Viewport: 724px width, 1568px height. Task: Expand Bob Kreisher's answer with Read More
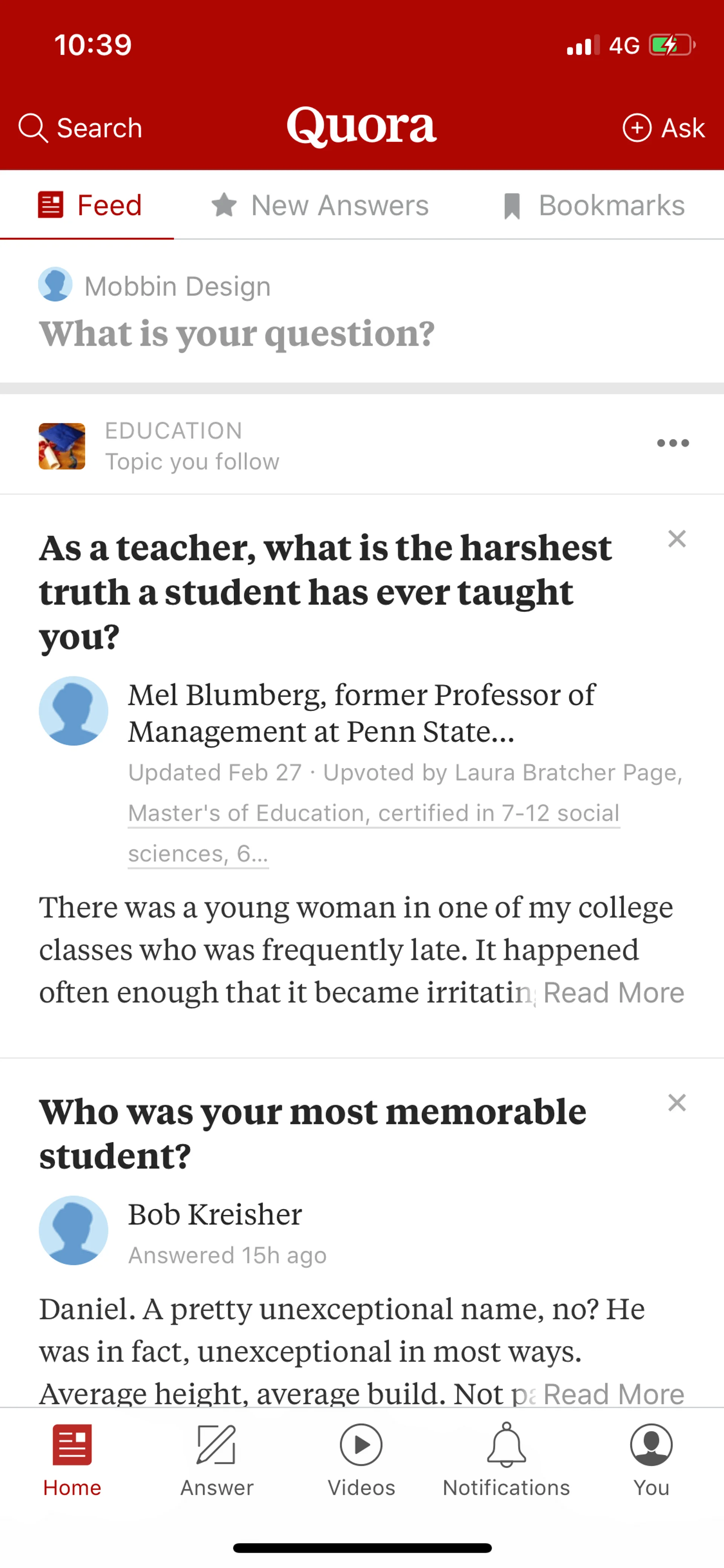click(613, 1393)
